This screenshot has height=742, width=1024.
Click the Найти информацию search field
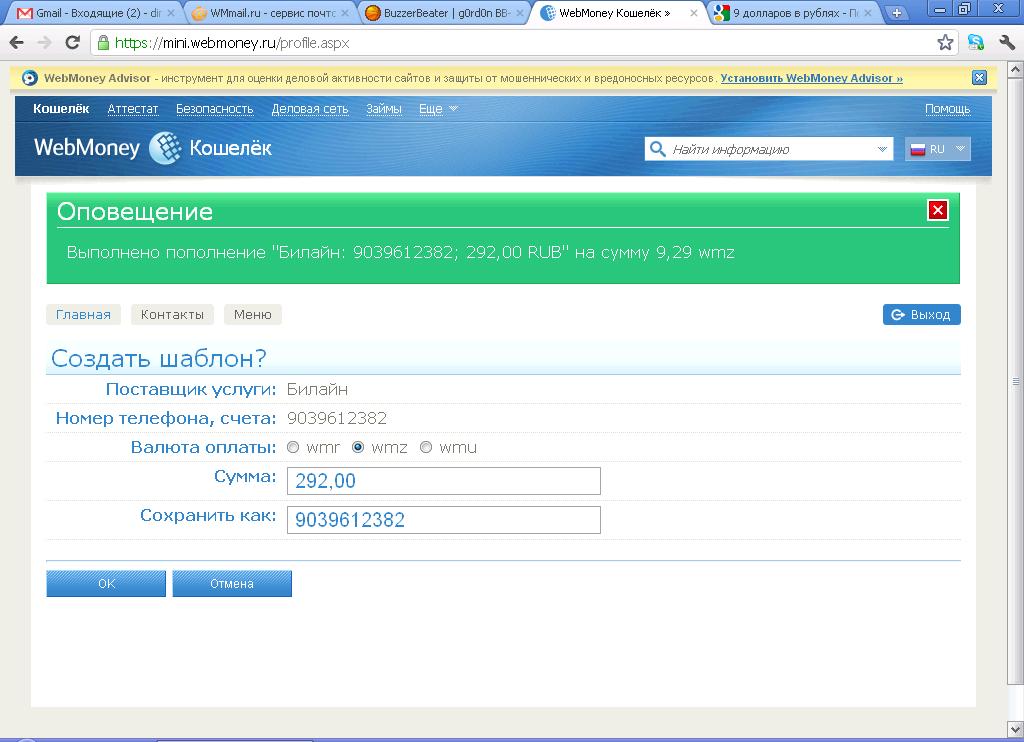(769, 150)
